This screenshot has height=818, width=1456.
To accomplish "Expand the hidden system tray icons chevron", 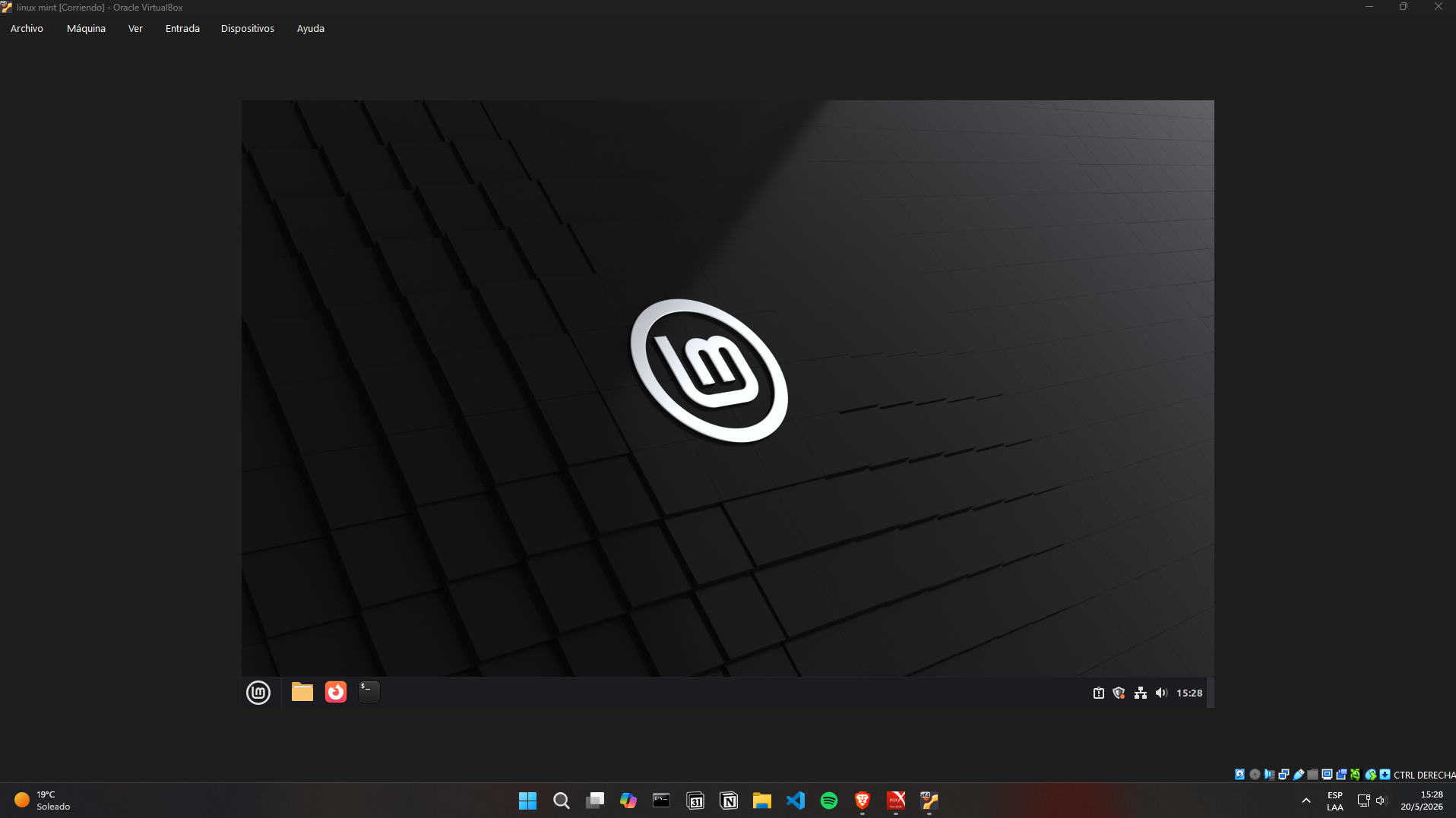I will tap(1306, 801).
